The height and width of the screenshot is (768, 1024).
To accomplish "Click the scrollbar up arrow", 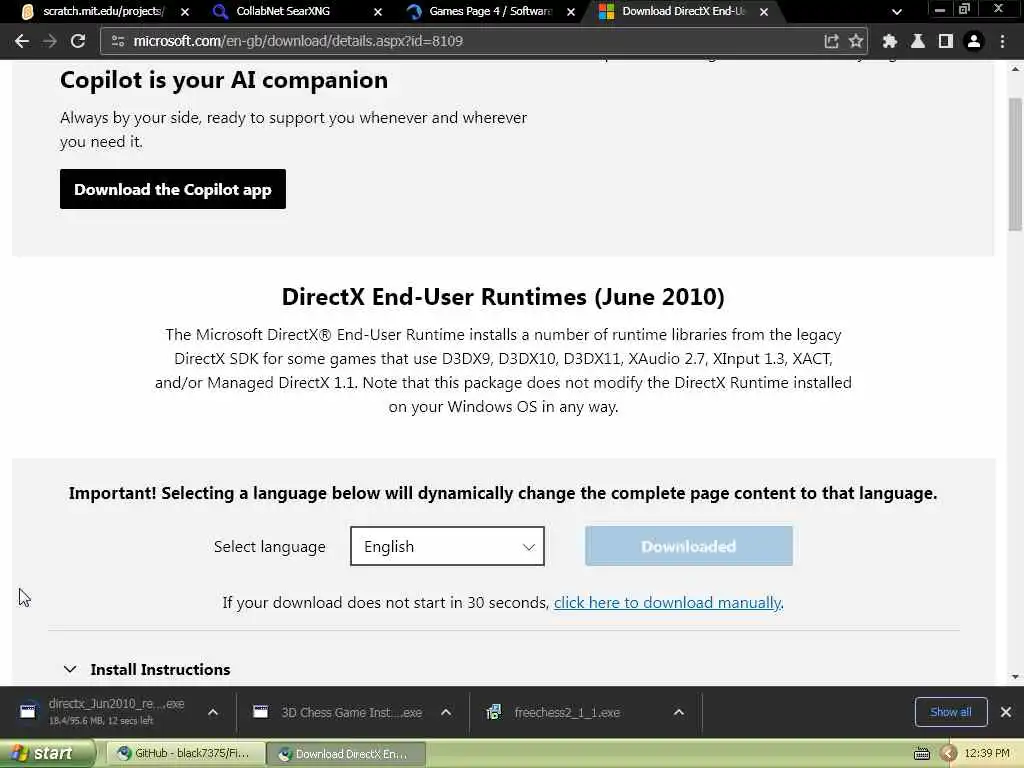I will [x=1016, y=68].
